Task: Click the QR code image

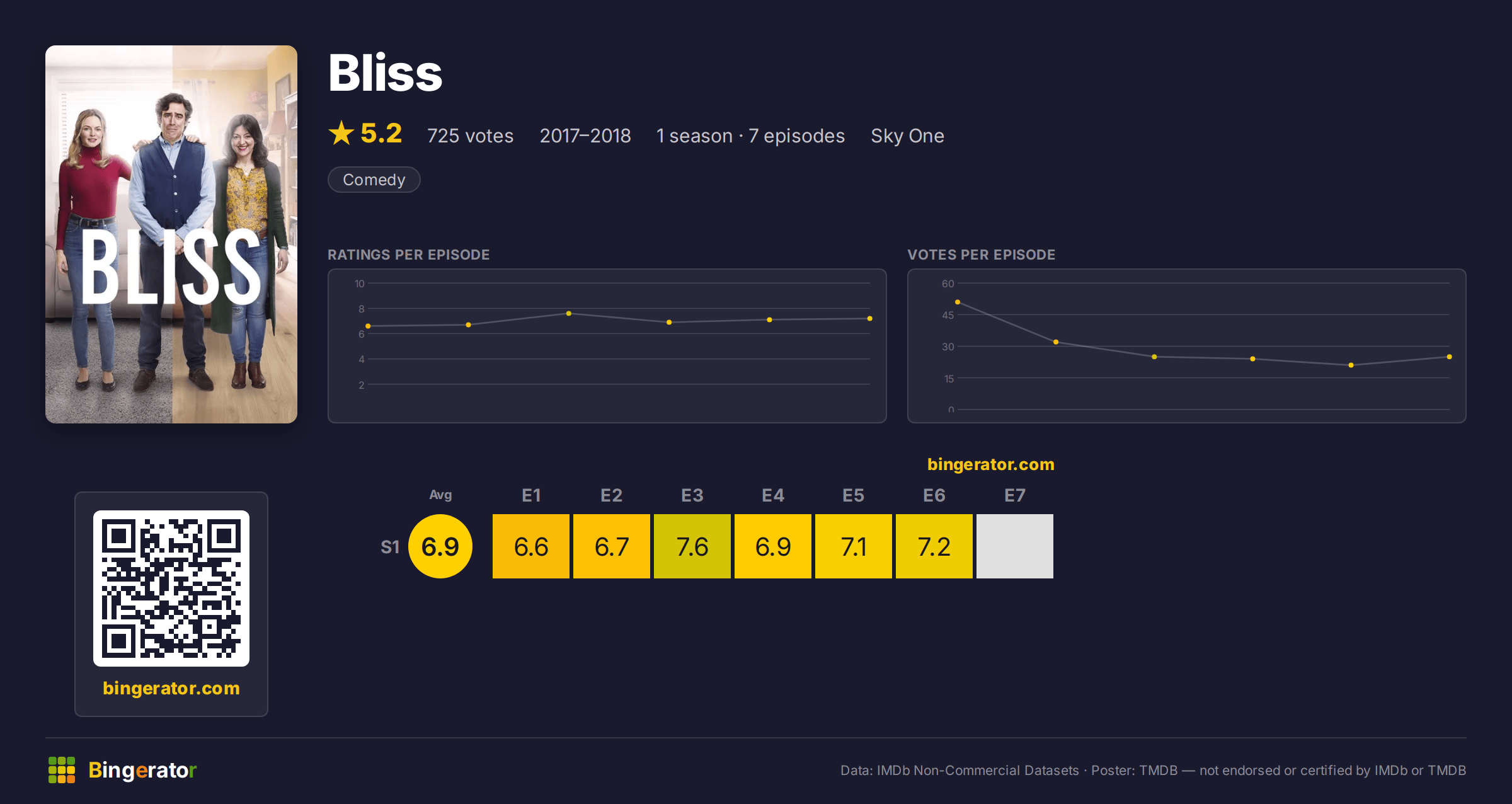Action: click(171, 589)
